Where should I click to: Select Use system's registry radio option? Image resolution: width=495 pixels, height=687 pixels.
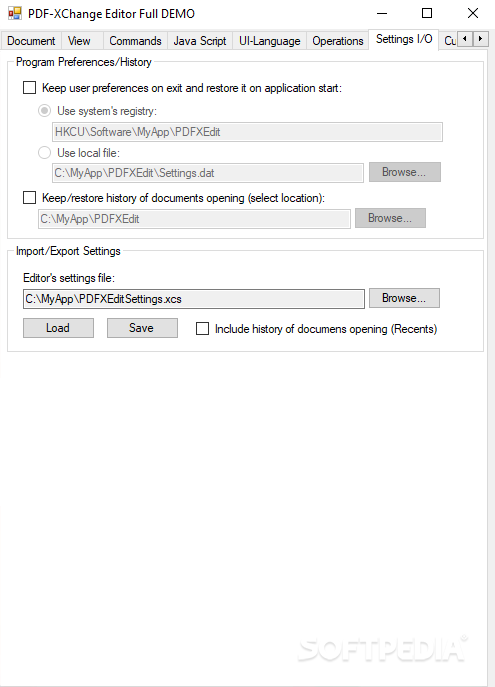tap(44, 111)
